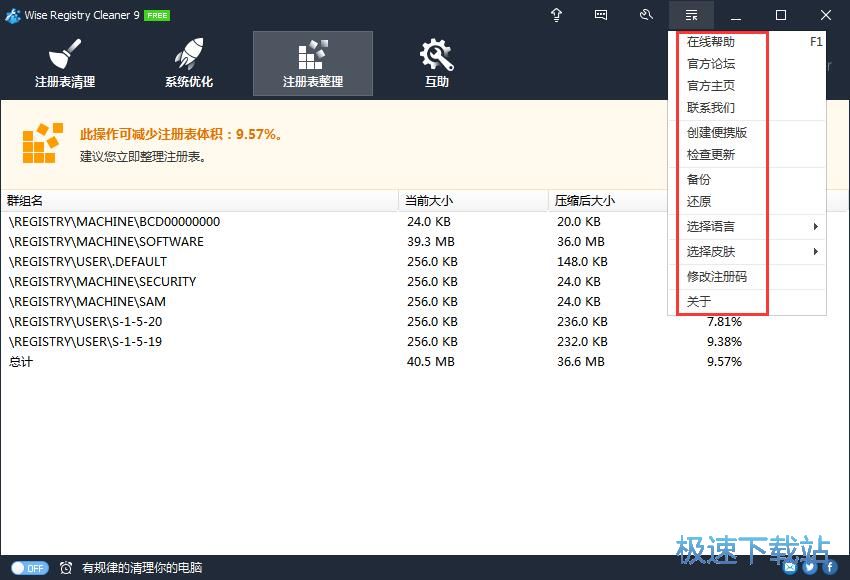
Task: Click the 9.38% reduction value
Action: 724,342
